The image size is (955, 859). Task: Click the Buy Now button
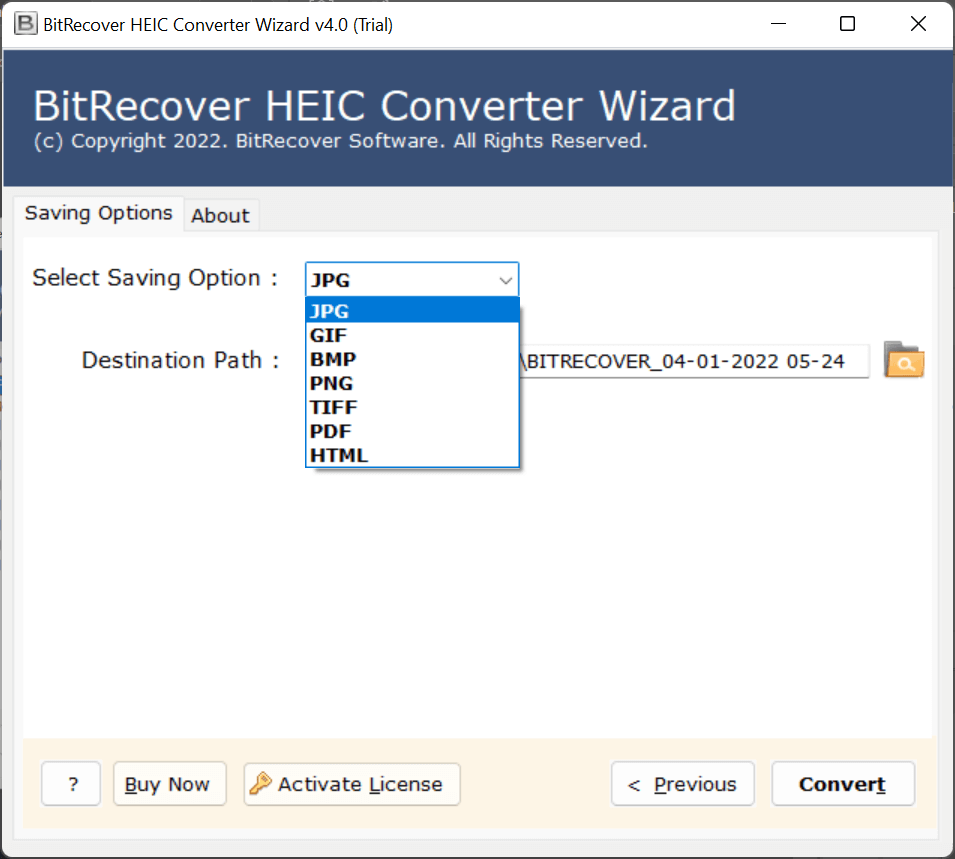pos(169,784)
